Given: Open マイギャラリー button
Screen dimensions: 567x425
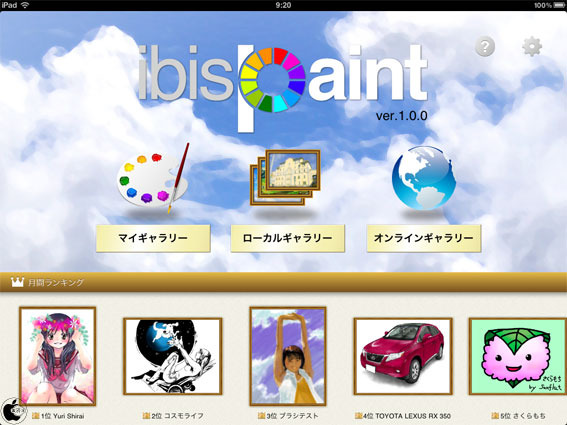Looking at the screenshot, I should pos(153,238).
